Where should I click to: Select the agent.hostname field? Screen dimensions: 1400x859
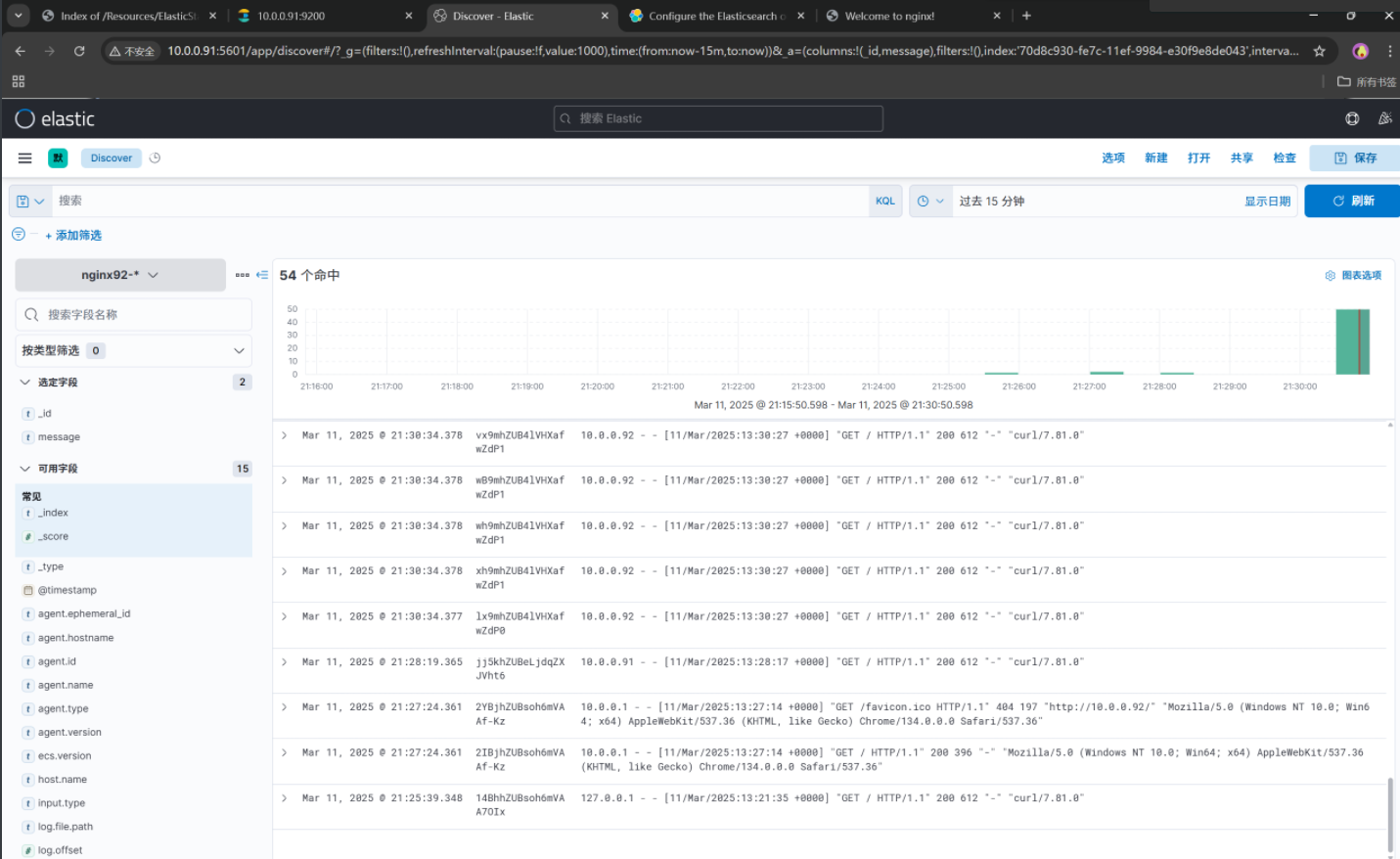(x=76, y=638)
